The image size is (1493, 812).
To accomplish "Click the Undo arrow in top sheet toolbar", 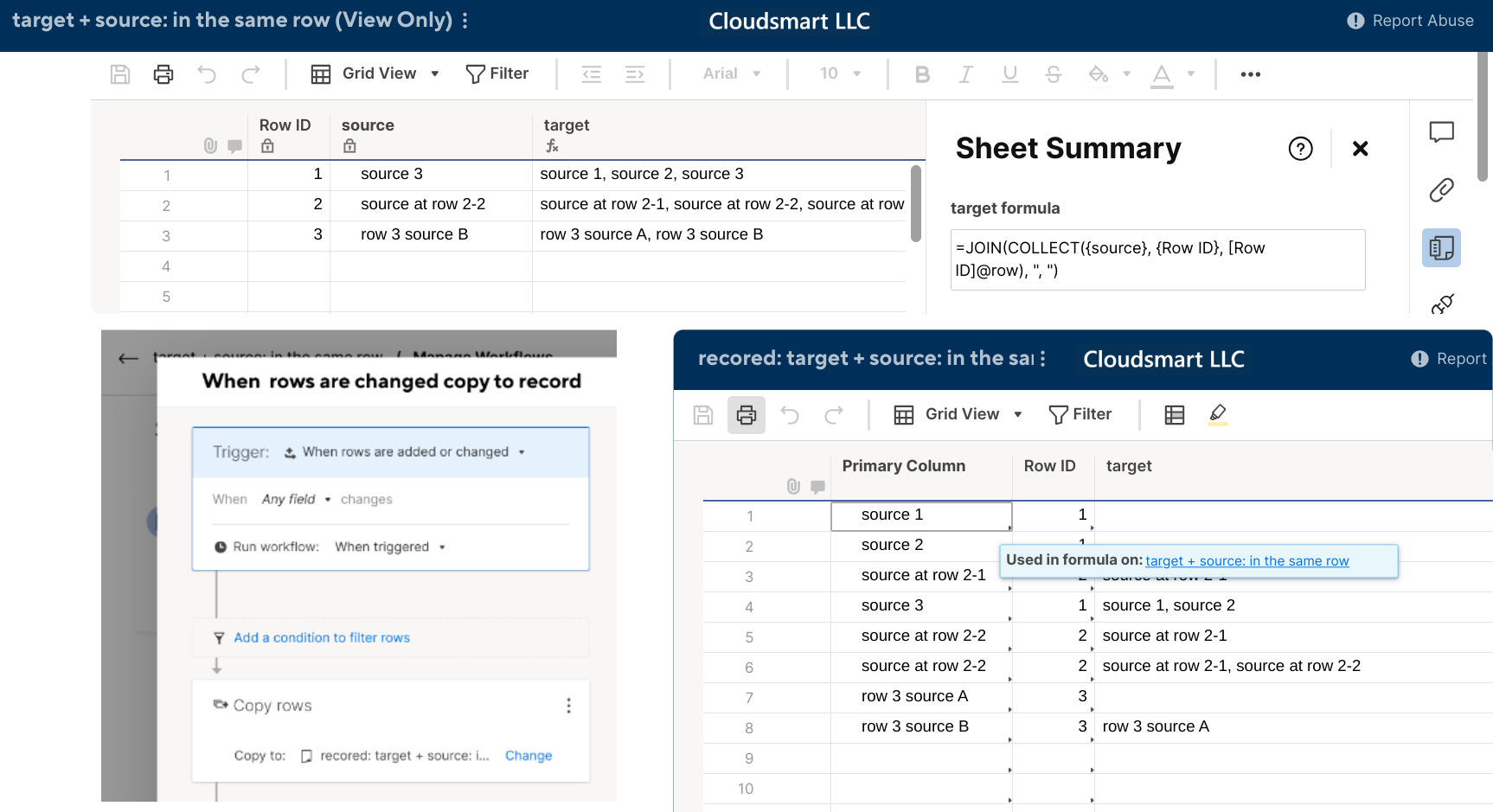I will pyautogui.click(x=207, y=74).
